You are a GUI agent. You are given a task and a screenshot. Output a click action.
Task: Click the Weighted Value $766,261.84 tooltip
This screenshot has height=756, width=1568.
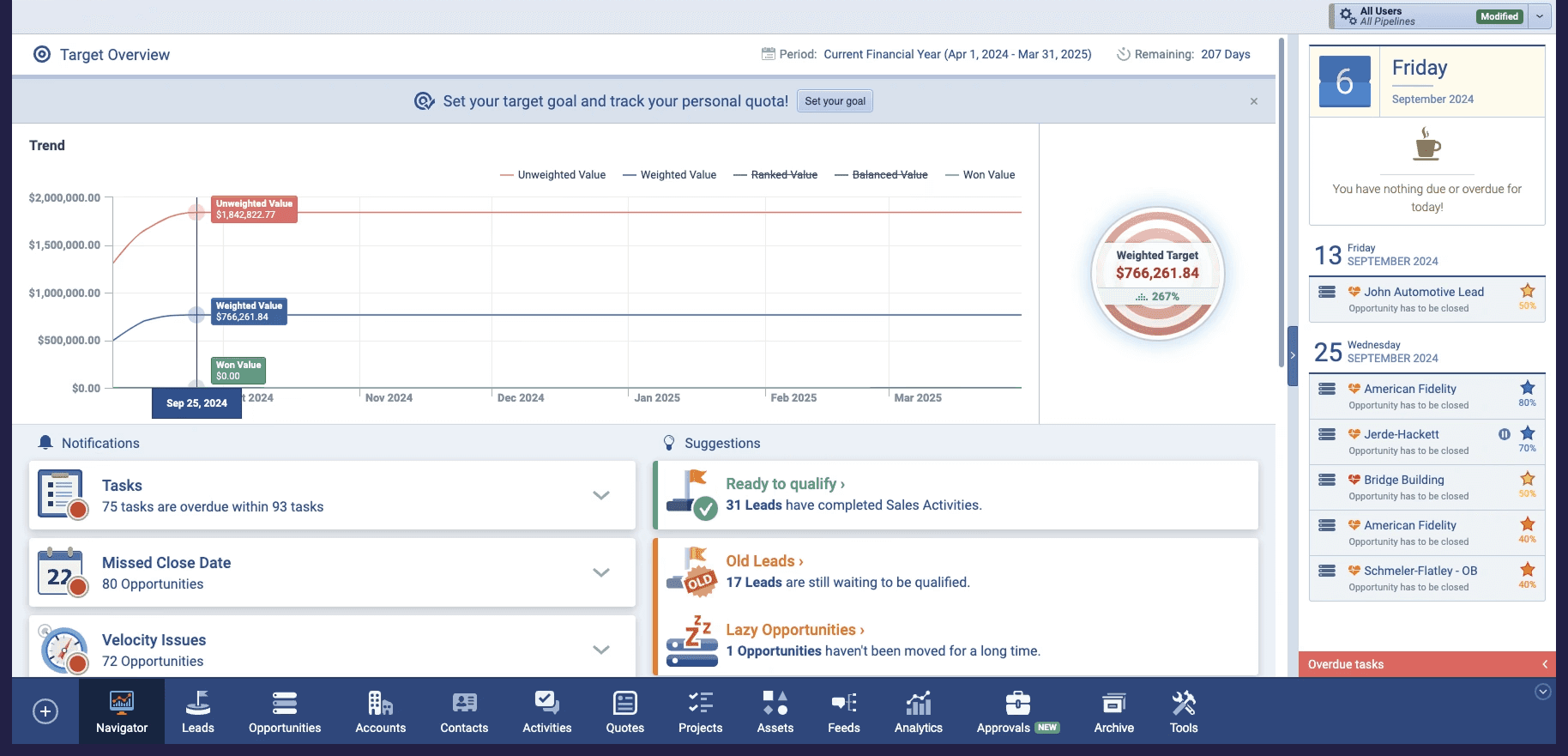click(249, 311)
